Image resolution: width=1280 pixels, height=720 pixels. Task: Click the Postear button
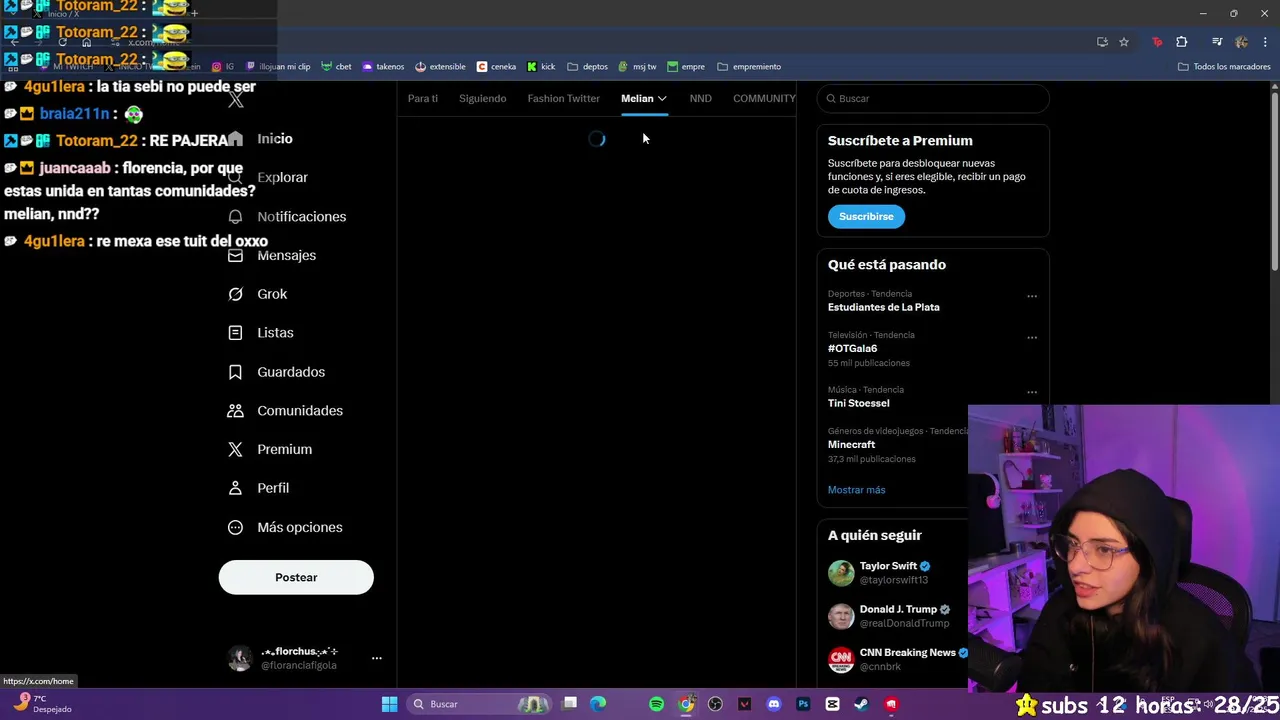296,577
